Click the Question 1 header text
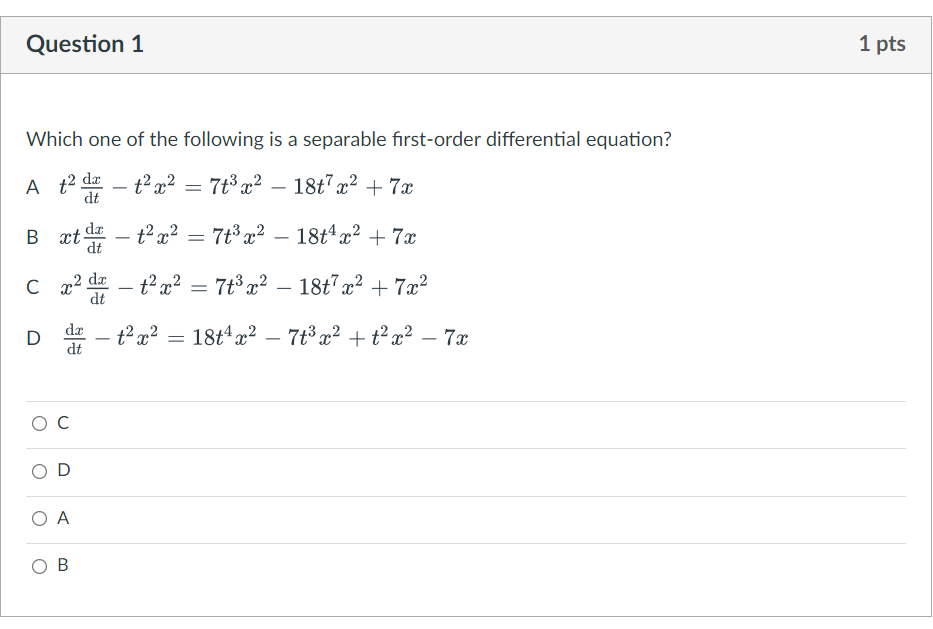Viewport: 933px width, 629px height. click(x=84, y=44)
